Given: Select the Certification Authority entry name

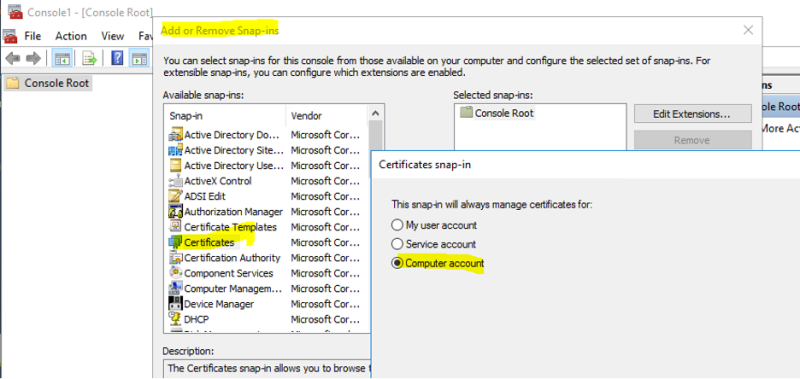Looking at the screenshot, I should (232, 258).
